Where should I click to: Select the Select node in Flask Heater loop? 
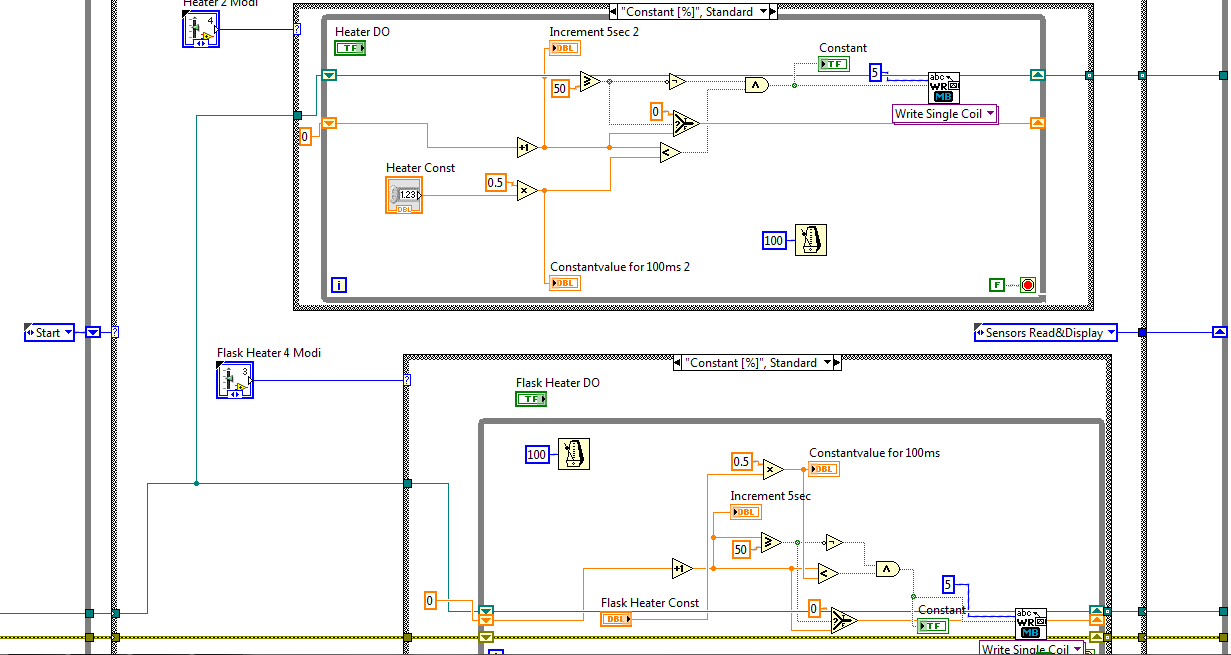coord(844,620)
